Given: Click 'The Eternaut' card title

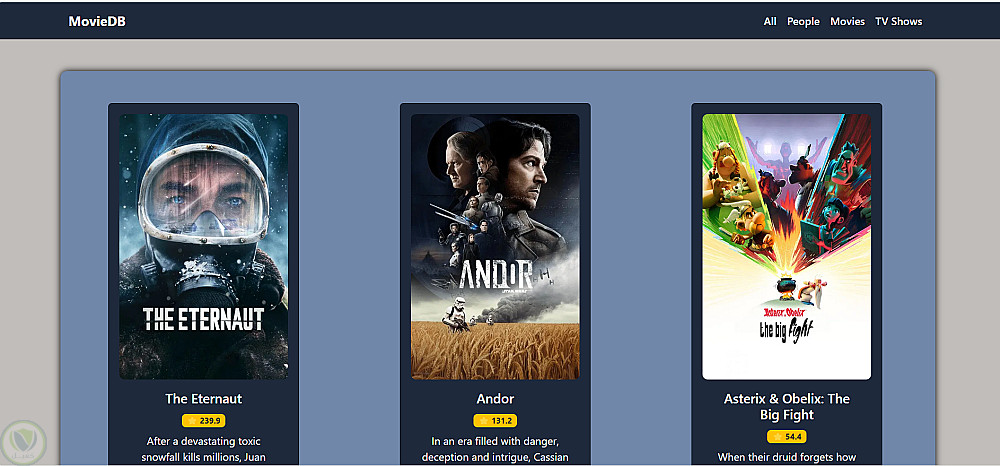Looking at the screenshot, I should tap(203, 399).
